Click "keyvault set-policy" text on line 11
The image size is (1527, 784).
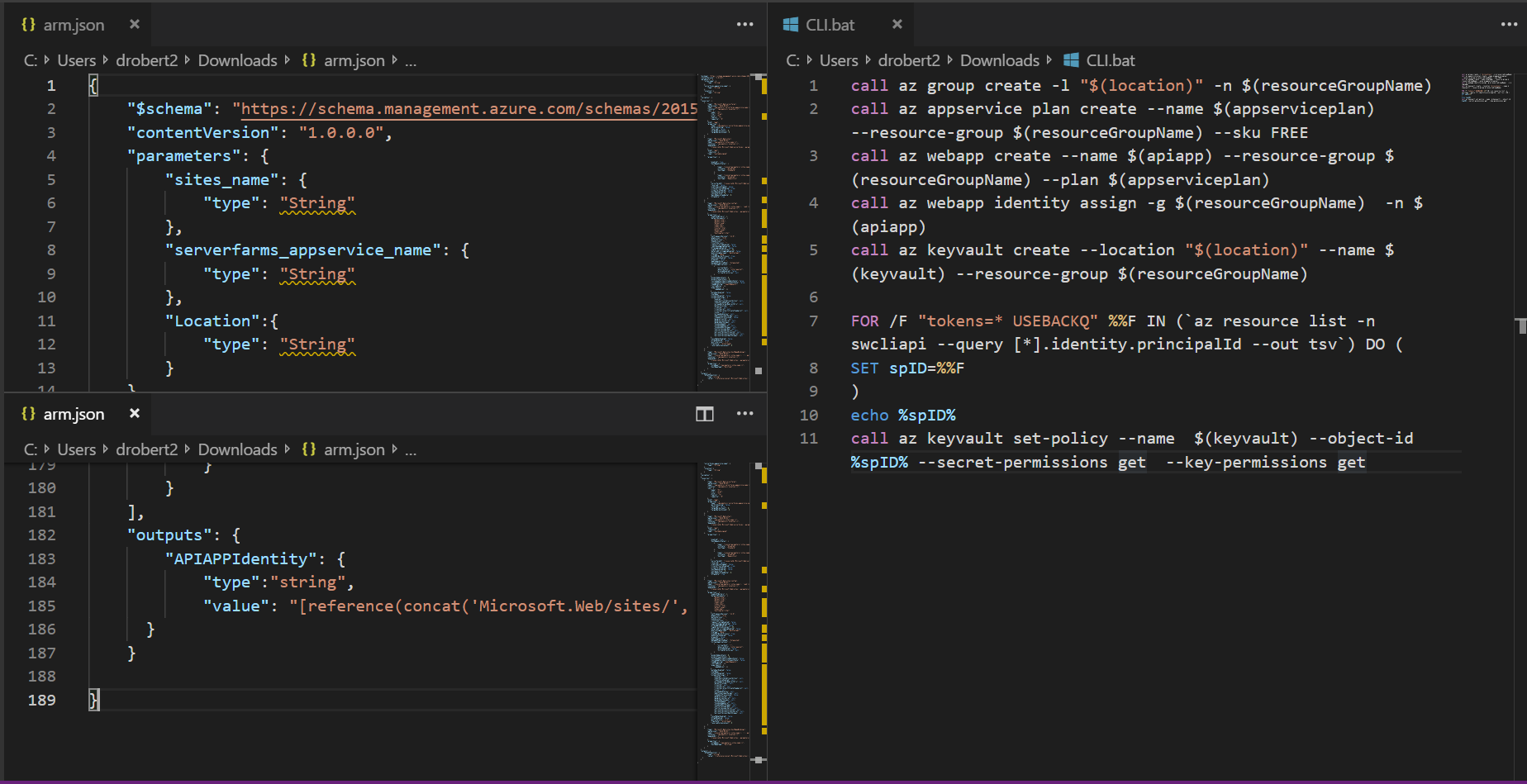(x=1017, y=439)
